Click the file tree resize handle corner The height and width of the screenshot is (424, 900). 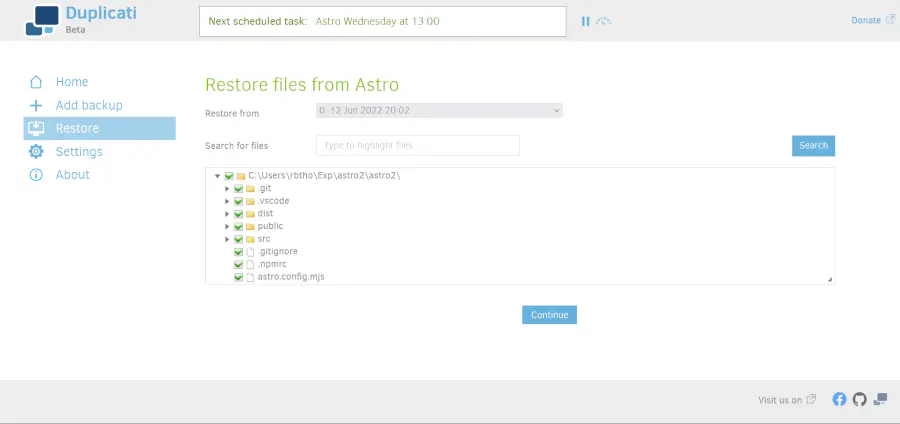830,279
